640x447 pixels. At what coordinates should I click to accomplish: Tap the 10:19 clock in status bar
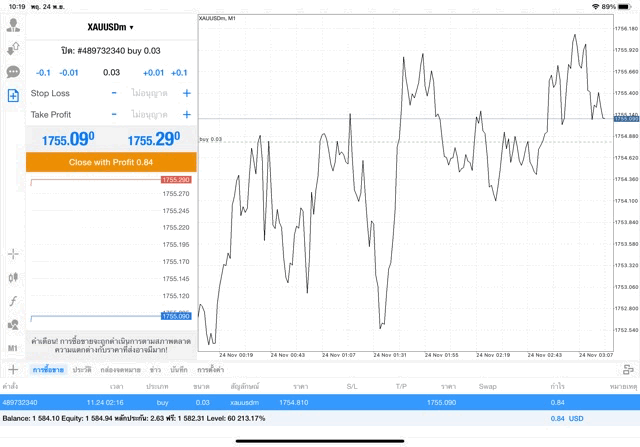[17, 7]
